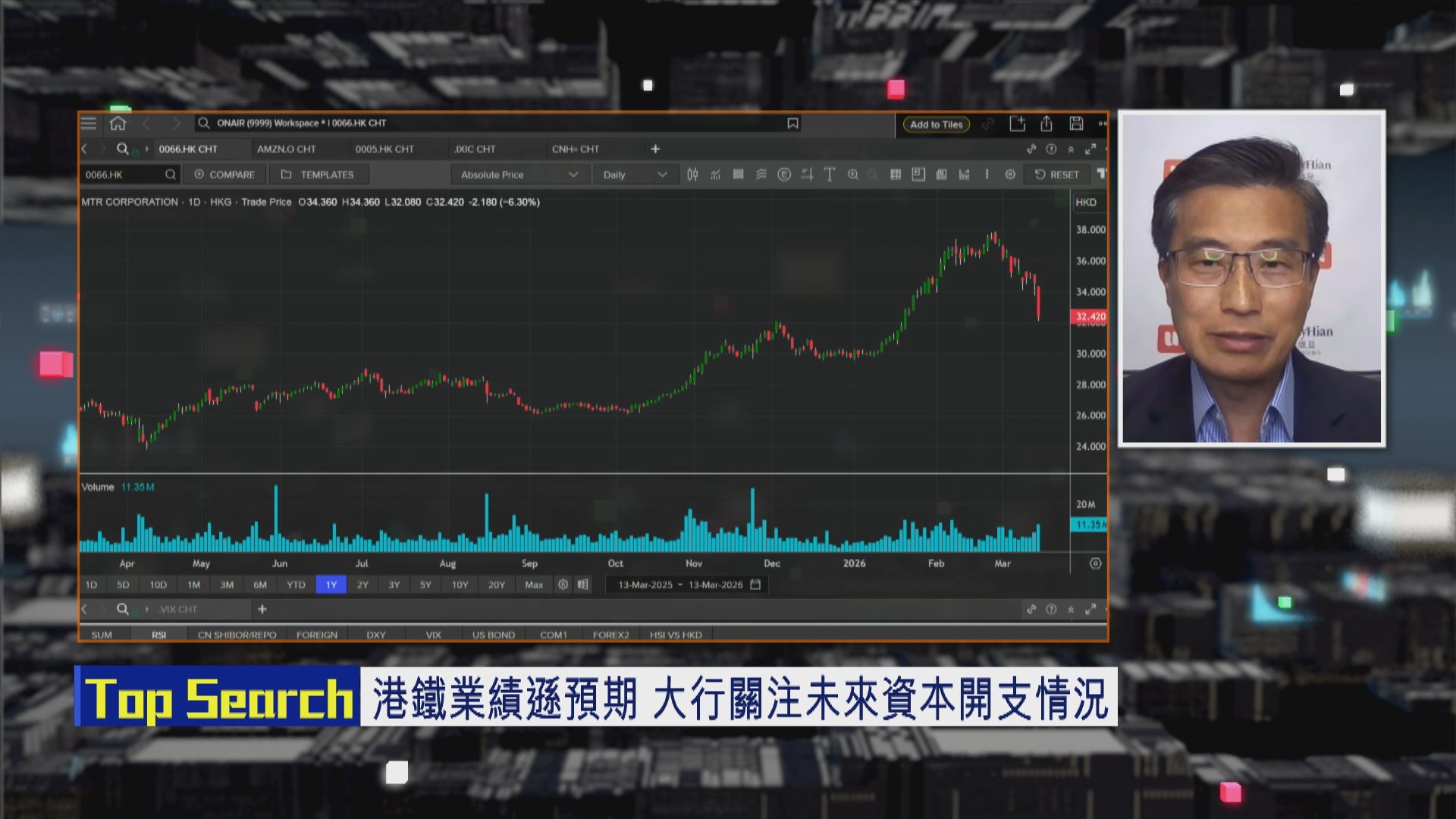Click the bookmark flag icon

tap(792, 123)
